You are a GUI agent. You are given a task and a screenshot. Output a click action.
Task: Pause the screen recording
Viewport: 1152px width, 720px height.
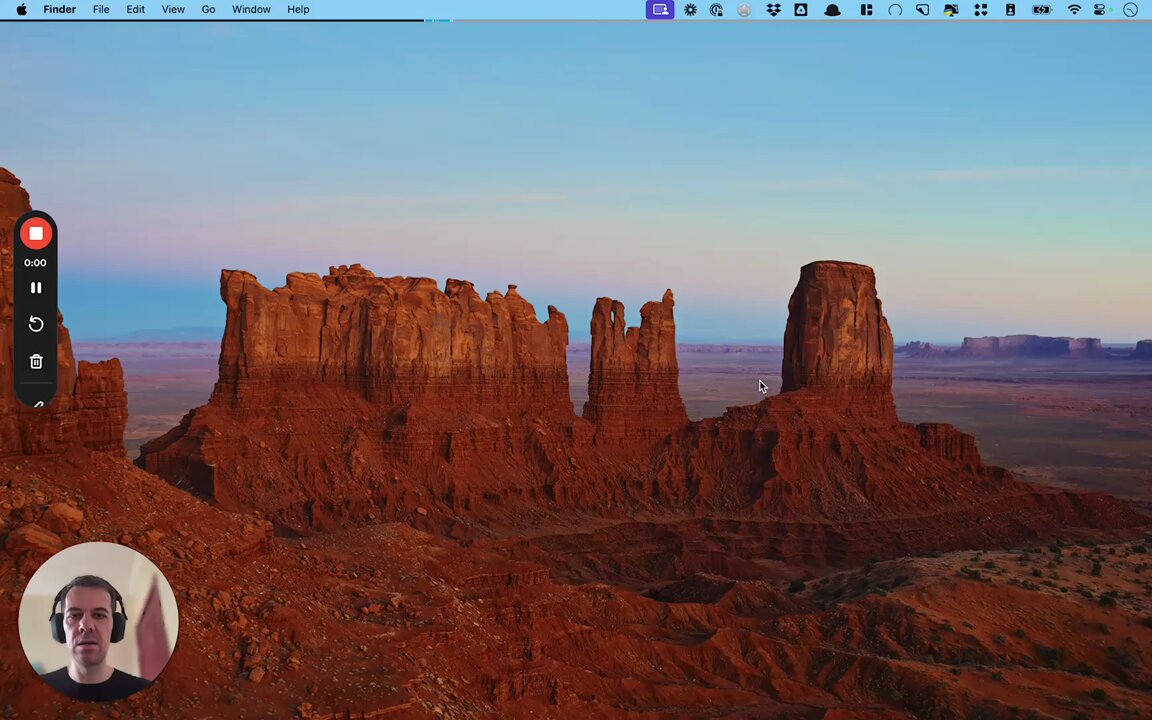pyautogui.click(x=35, y=287)
